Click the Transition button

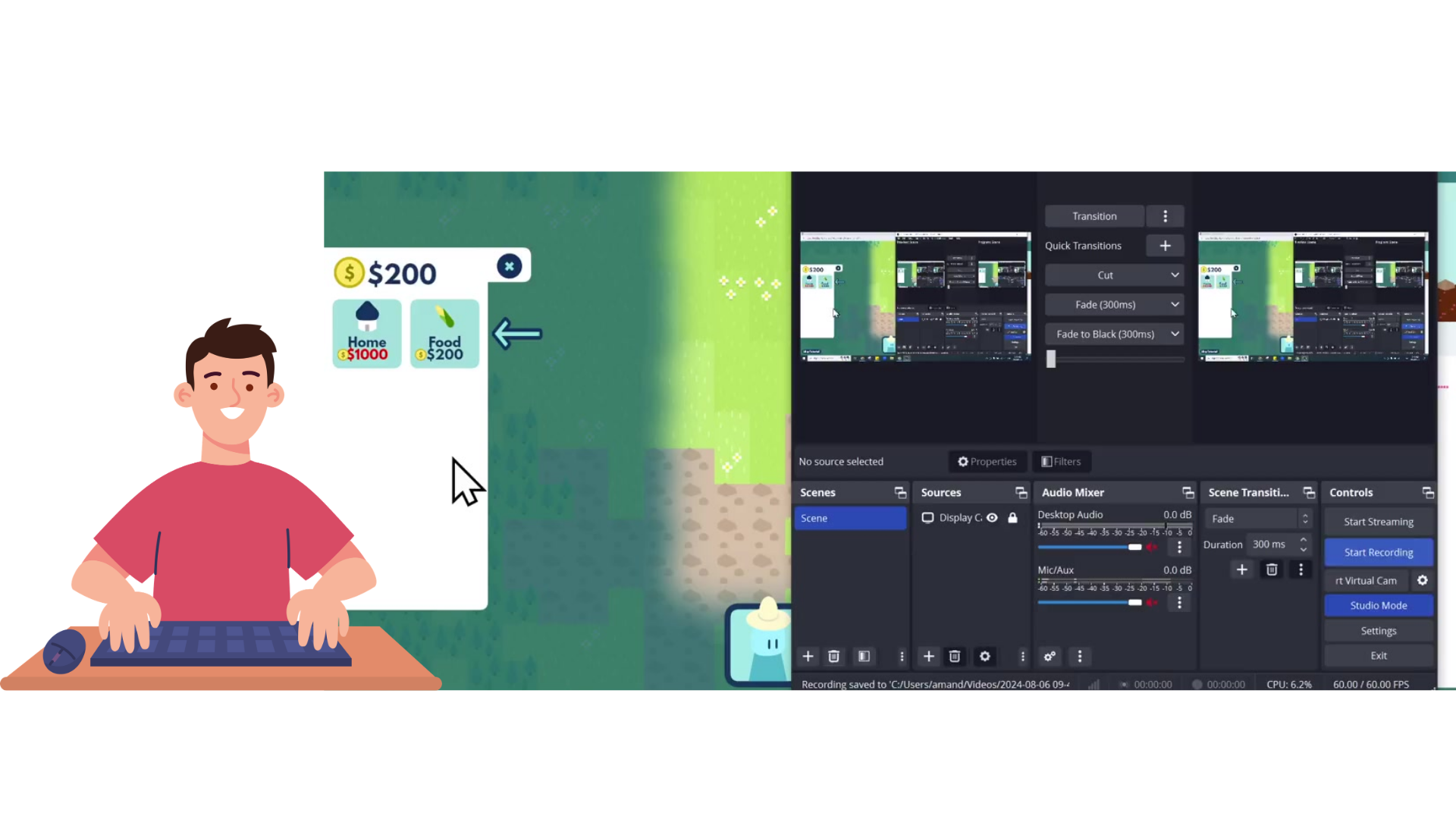point(1094,216)
